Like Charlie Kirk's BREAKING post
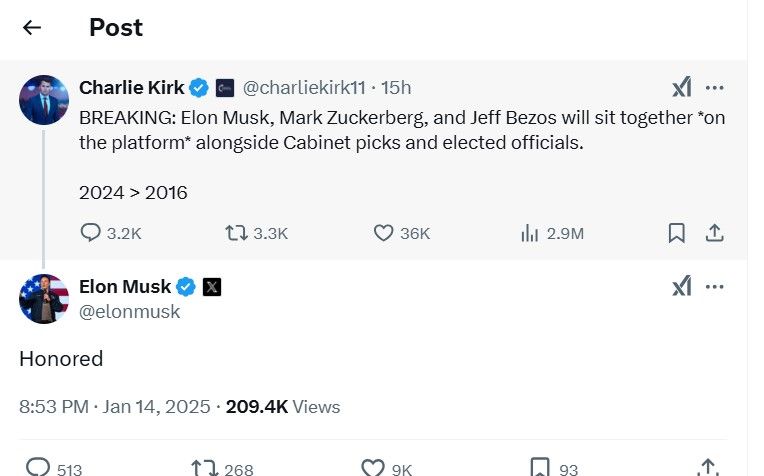The height and width of the screenshot is (476, 764). tap(384, 233)
